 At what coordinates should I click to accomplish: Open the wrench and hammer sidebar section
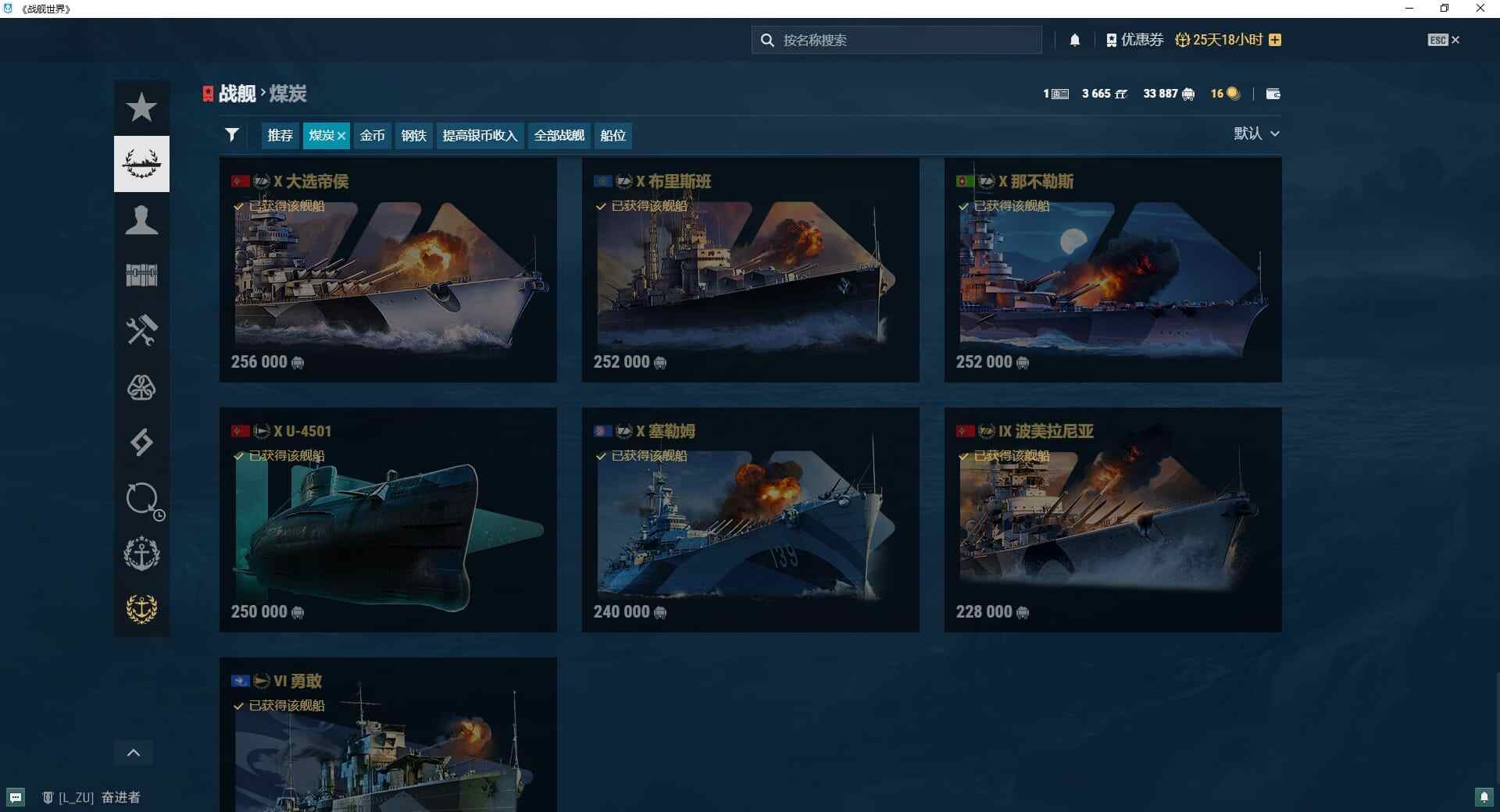pyautogui.click(x=141, y=331)
